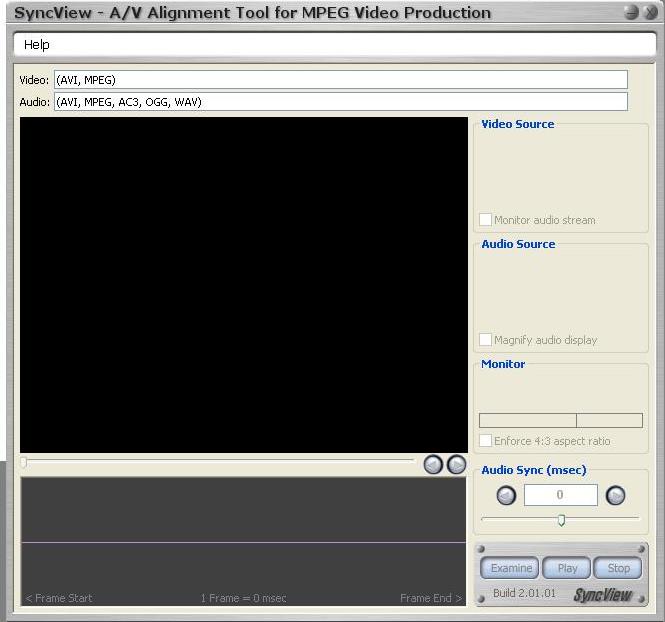Step video back one frame
This screenshot has width=665, height=622.
[433, 465]
